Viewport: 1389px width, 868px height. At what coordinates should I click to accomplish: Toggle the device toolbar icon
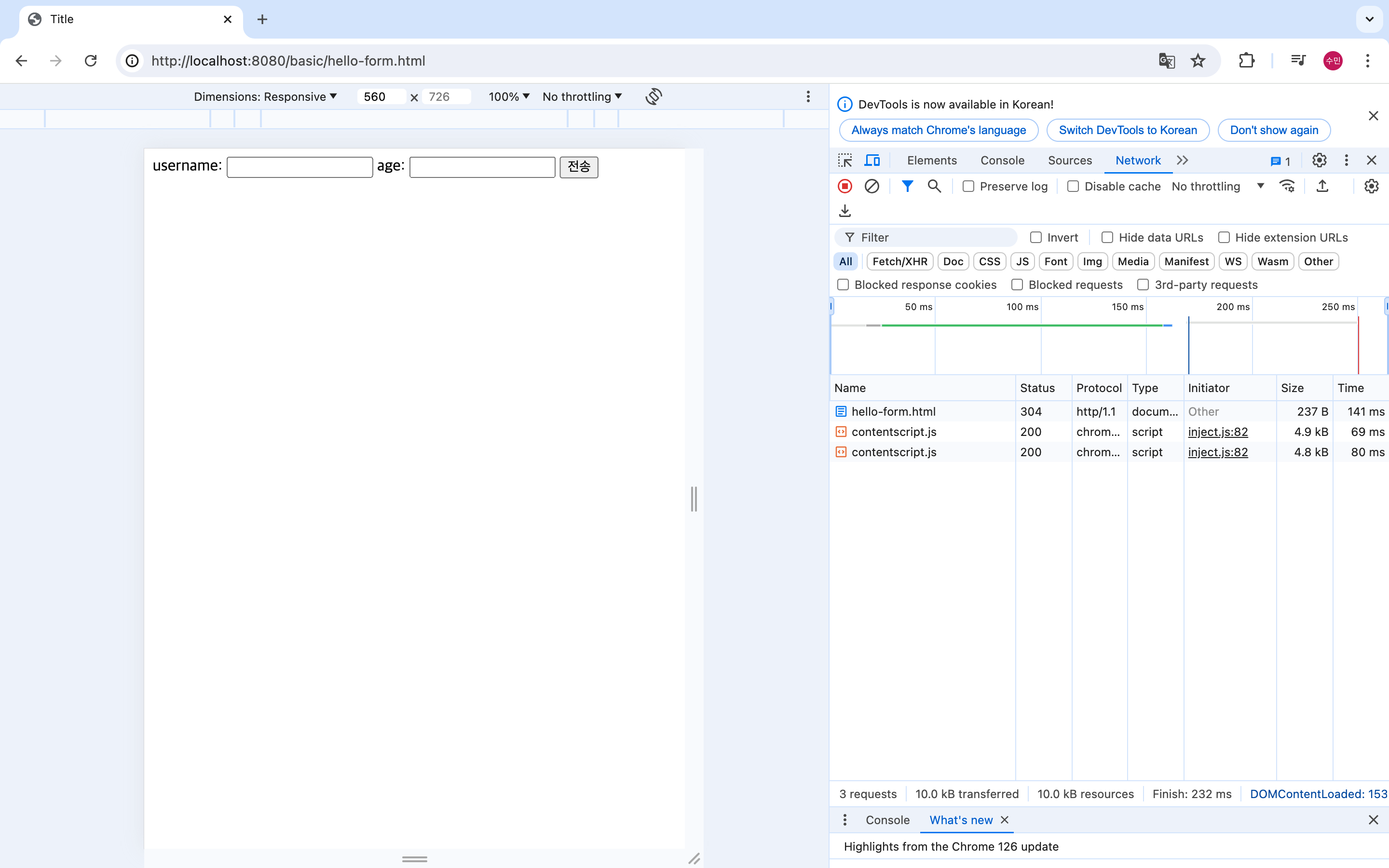(x=872, y=160)
